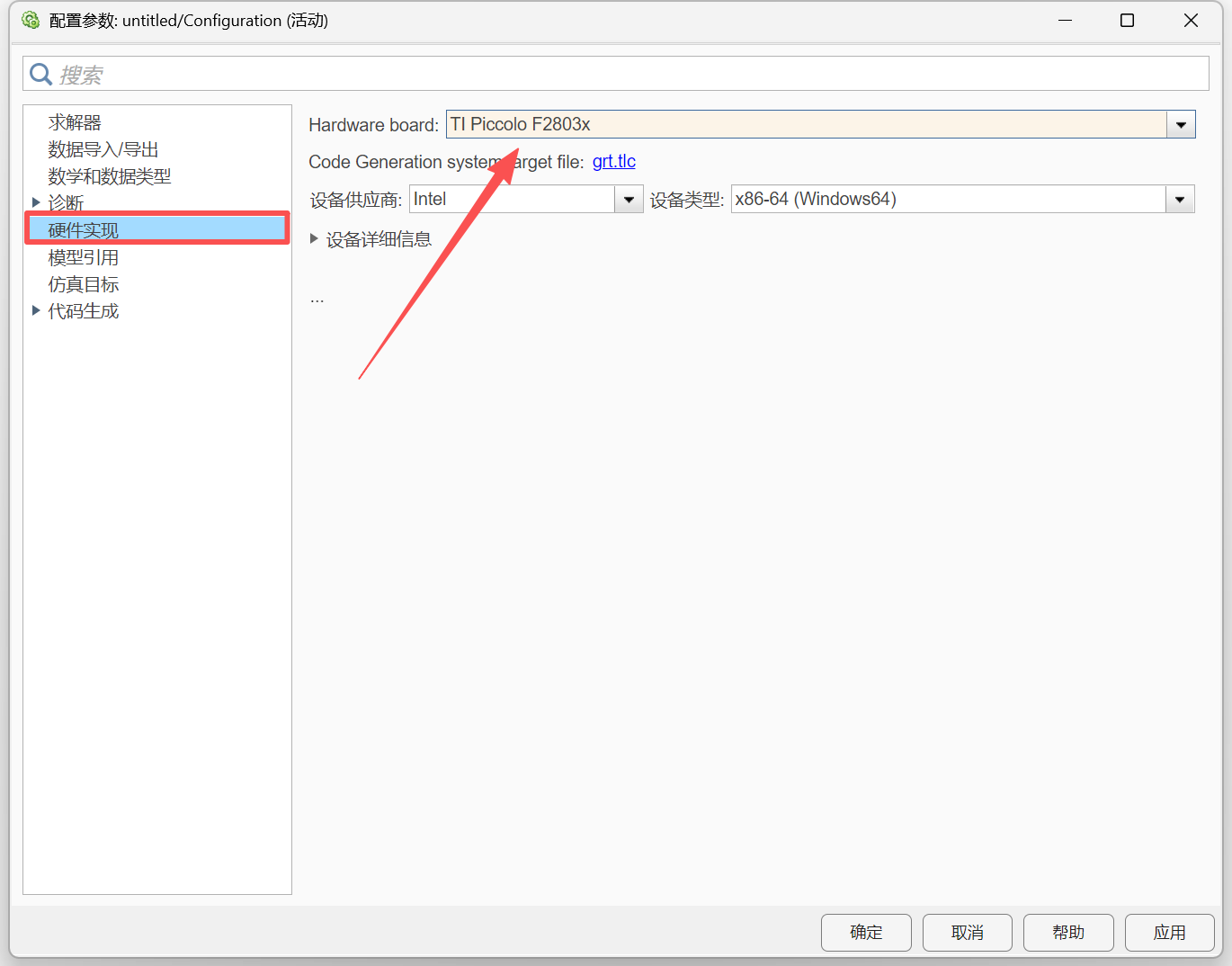This screenshot has width=1232, height=966.
Task: Click the Hardware board: label
Action: 374,125
